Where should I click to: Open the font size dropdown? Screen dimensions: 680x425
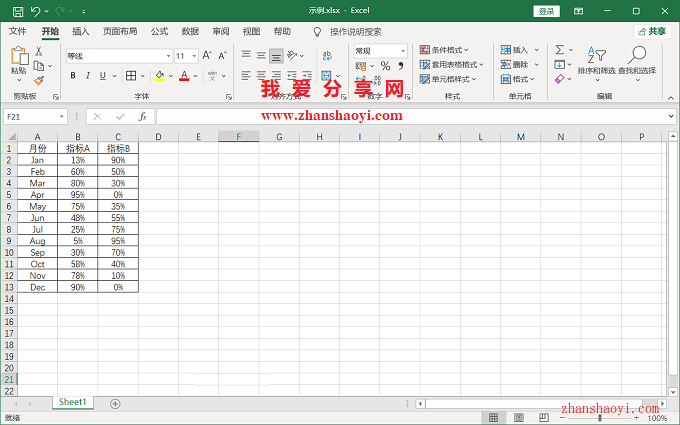click(x=194, y=56)
